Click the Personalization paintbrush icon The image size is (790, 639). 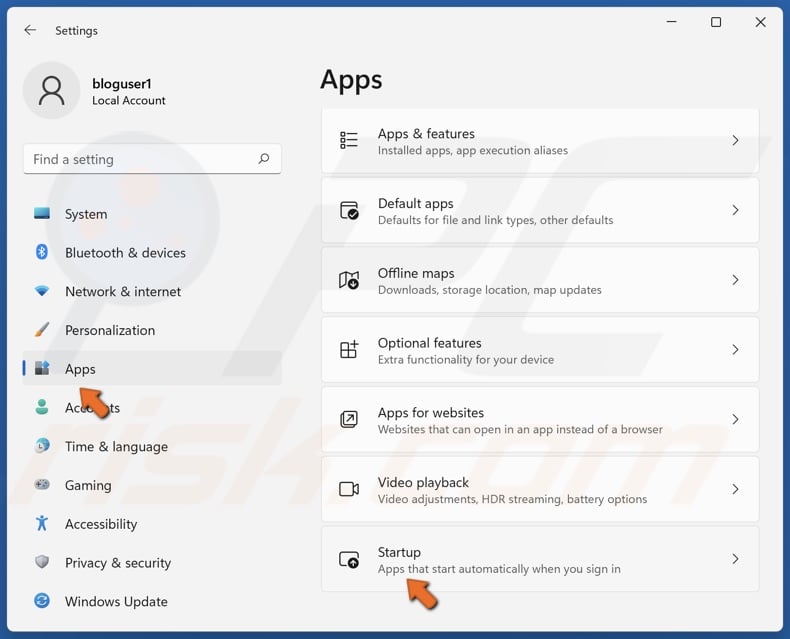[42, 330]
